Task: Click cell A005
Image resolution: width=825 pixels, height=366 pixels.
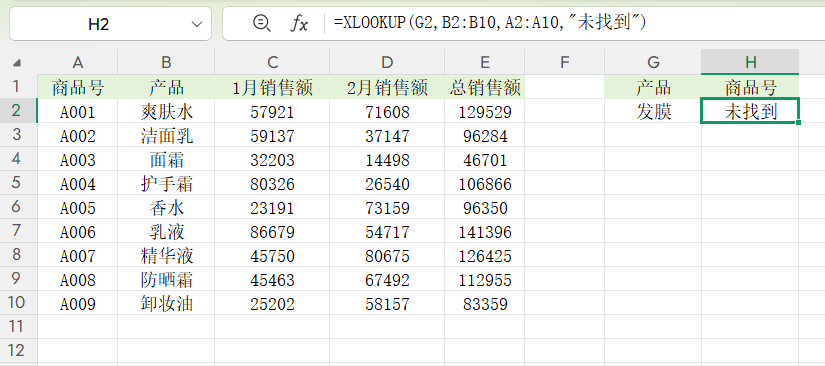Action: (78, 208)
